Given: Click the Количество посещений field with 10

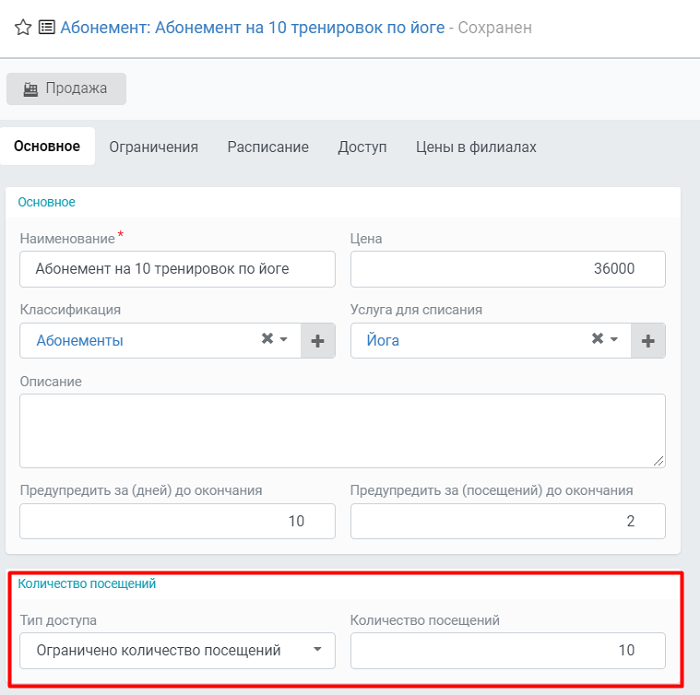Looking at the screenshot, I should pos(508,650).
